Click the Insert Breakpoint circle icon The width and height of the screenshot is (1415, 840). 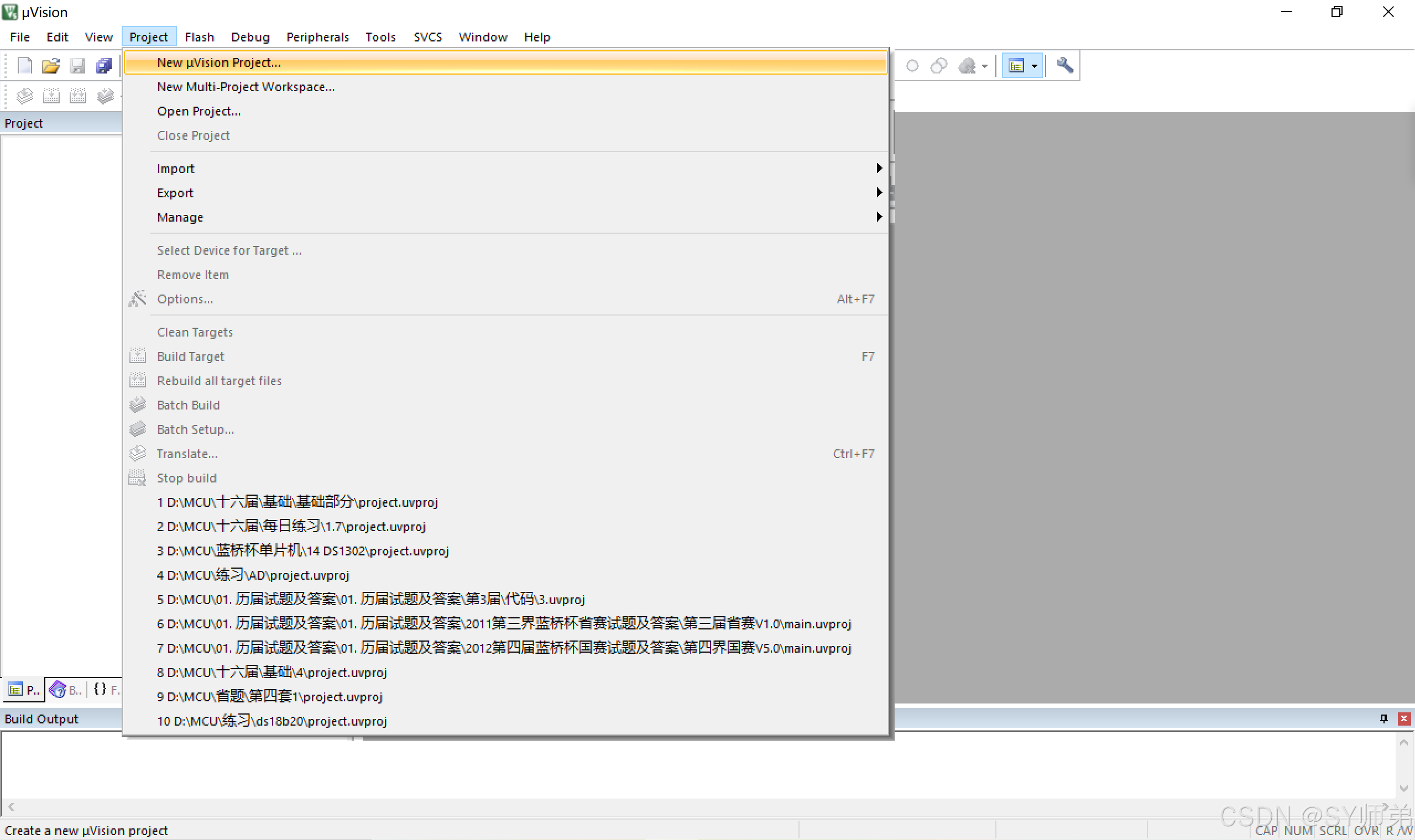click(912, 66)
